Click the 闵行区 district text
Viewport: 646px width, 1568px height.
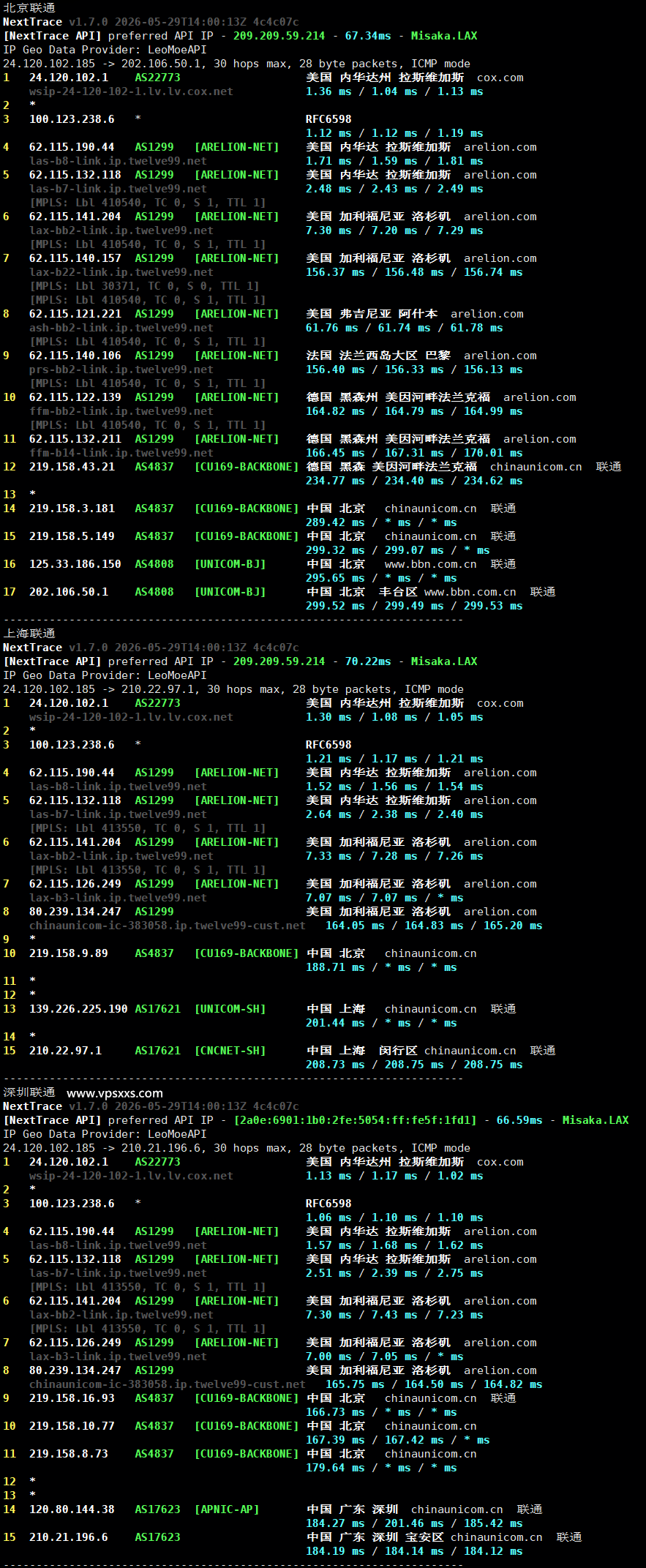tap(398, 1051)
